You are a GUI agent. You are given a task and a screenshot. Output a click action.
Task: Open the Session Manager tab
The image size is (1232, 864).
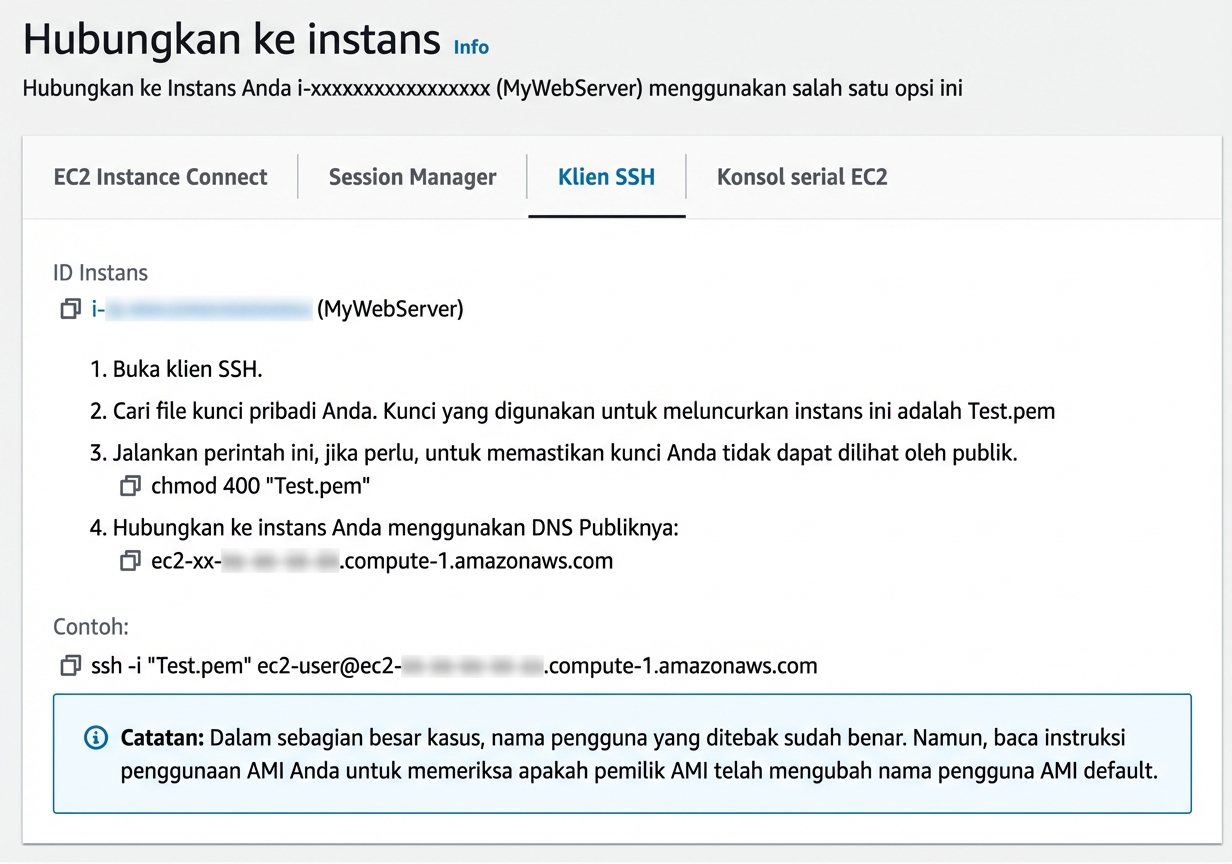point(412,177)
